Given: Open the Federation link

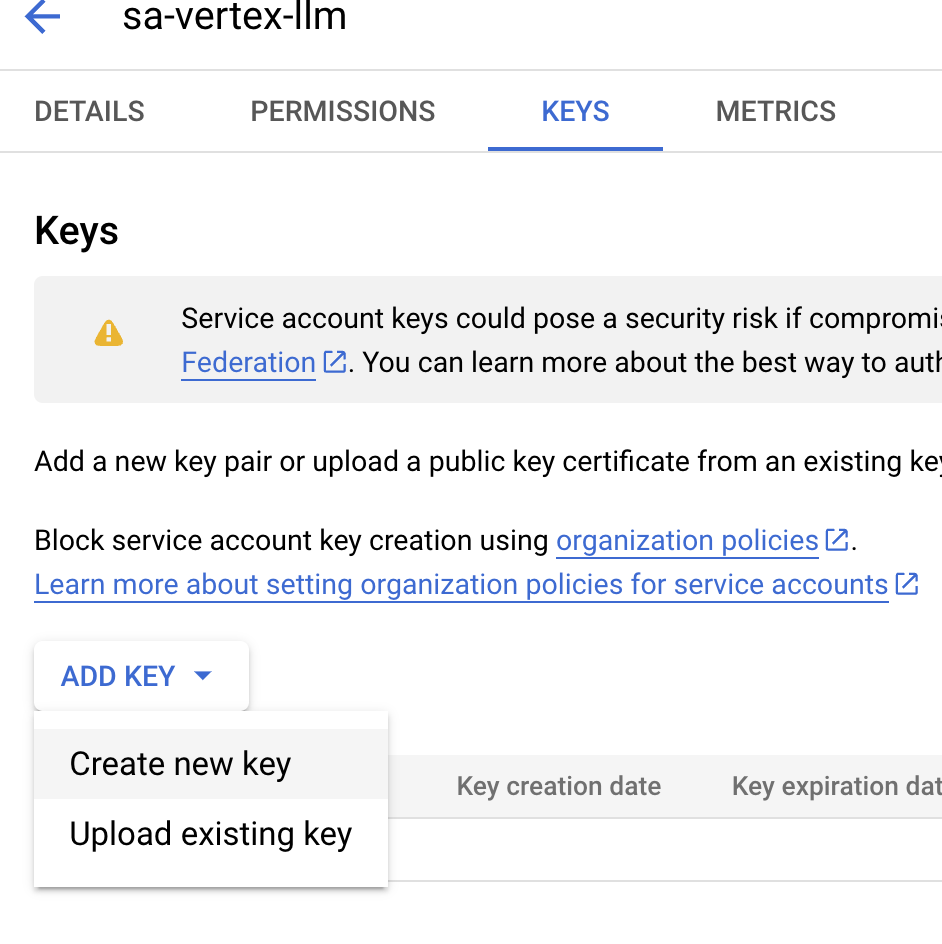Looking at the screenshot, I should pos(249,362).
